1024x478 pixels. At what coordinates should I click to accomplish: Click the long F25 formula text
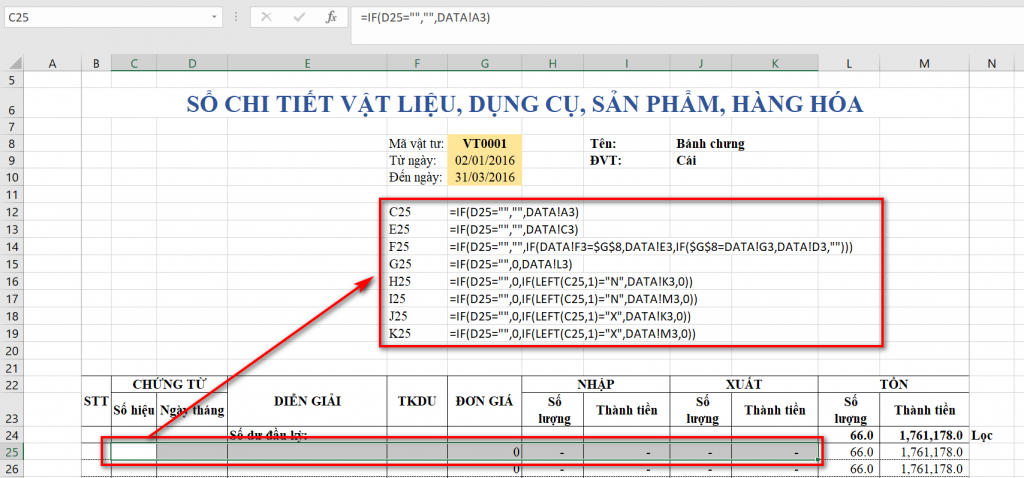coord(651,247)
